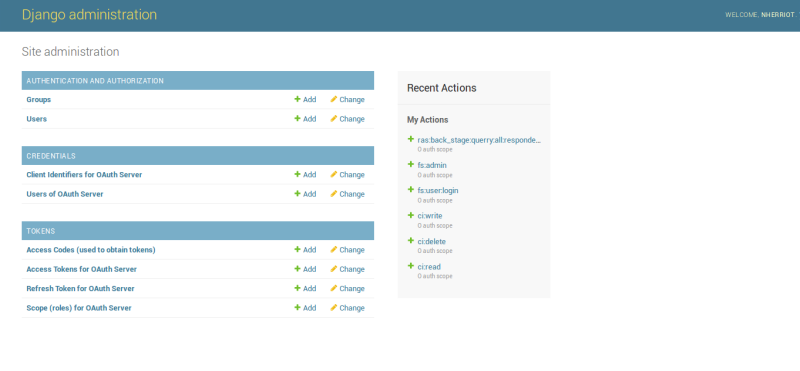800x371 pixels.
Task: Click plus icon beside fs:admin recent action
Action: click(411, 164)
